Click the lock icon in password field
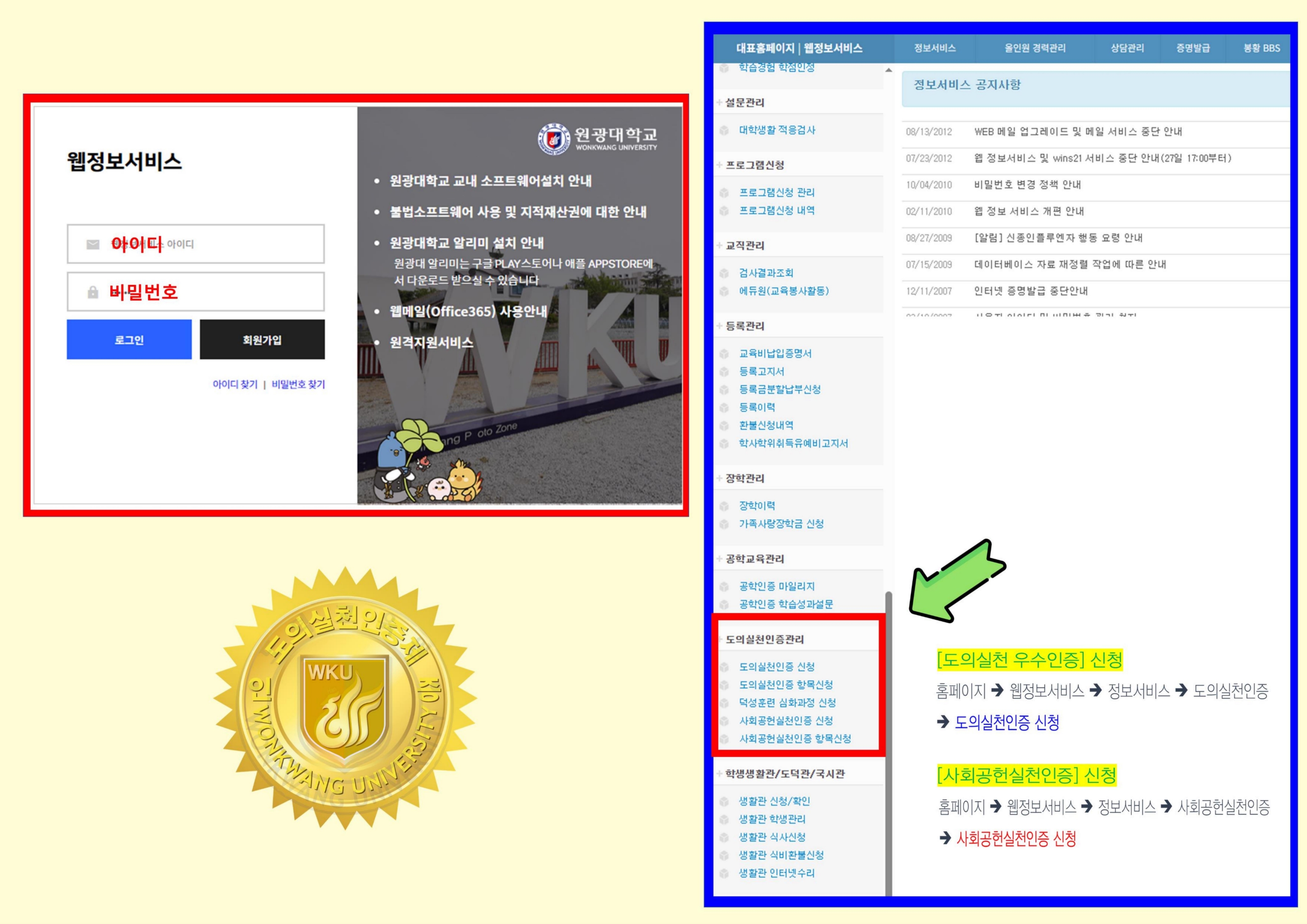This screenshot has height=924, width=1307. click(x=93, y=292)
